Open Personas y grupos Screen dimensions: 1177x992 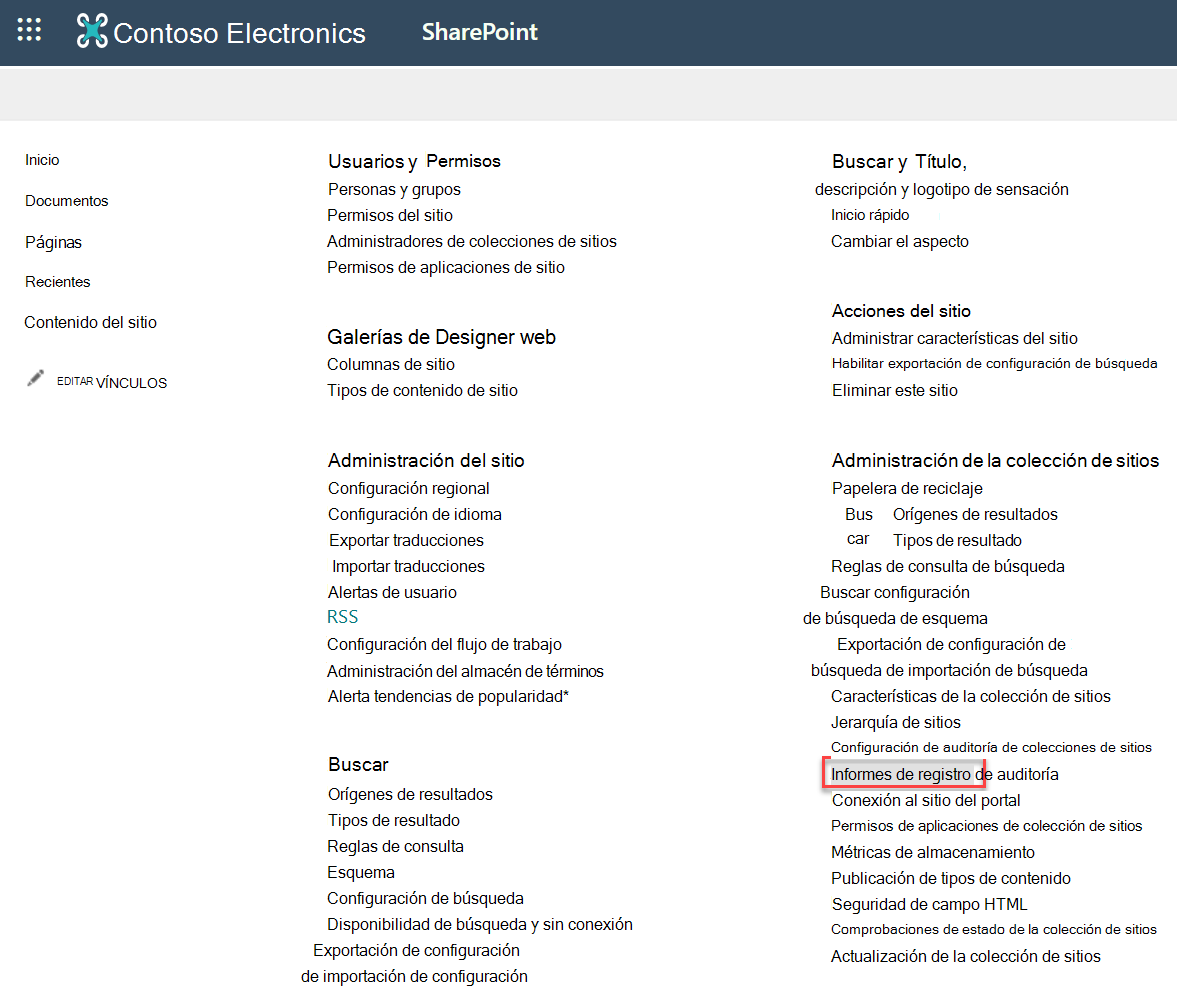coord(394,190)
